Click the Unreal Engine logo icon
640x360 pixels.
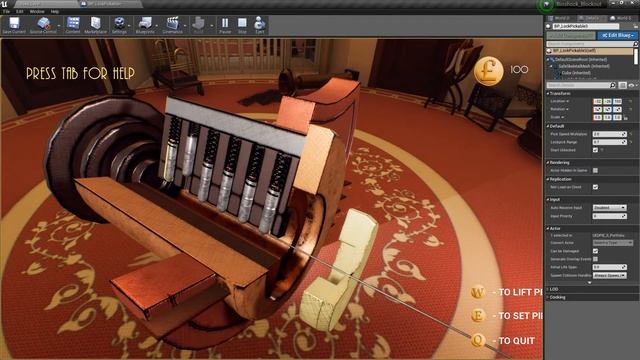tap(4, 4)
